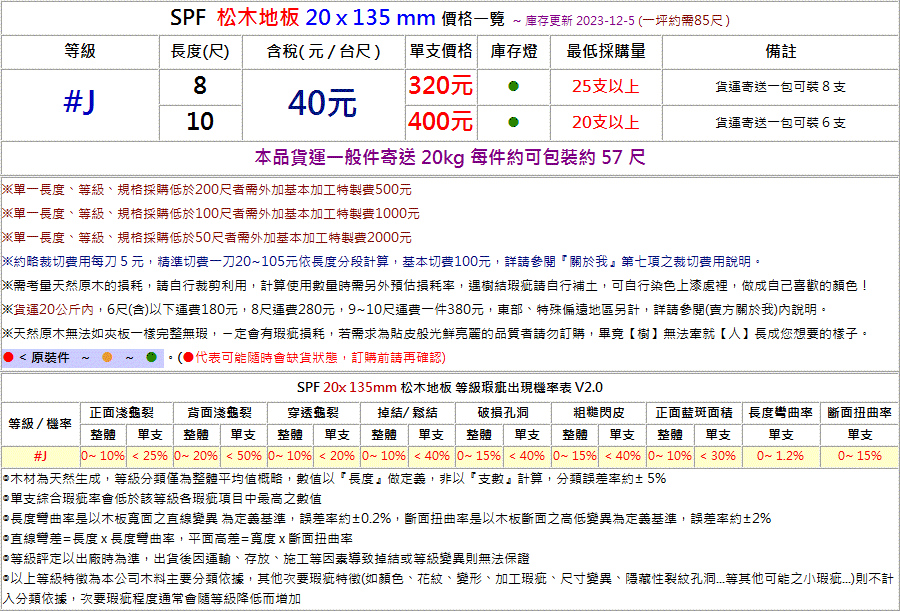This screenshot has width=900, height=611.
Task: Click the purple line 本品貨運一般件寄送 20kg
Action: pyautogui.click(x=449, y=157)
